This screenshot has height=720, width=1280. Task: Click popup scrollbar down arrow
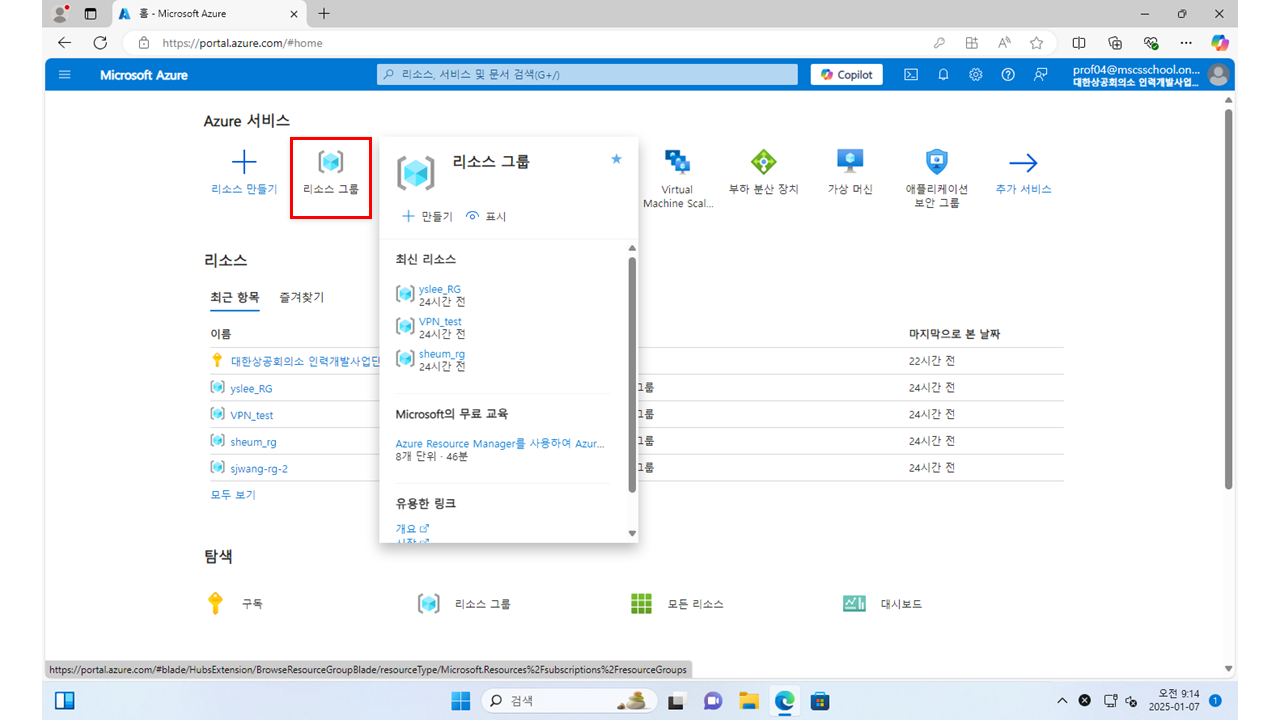[632, 533]
